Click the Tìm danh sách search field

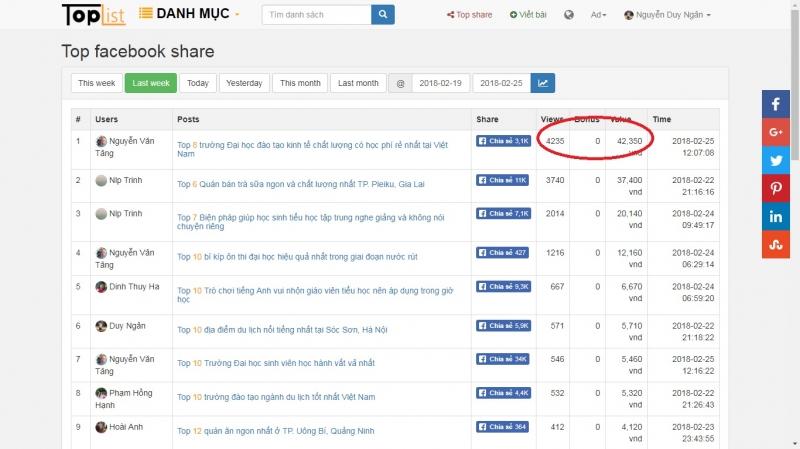(x=316, y=15)
